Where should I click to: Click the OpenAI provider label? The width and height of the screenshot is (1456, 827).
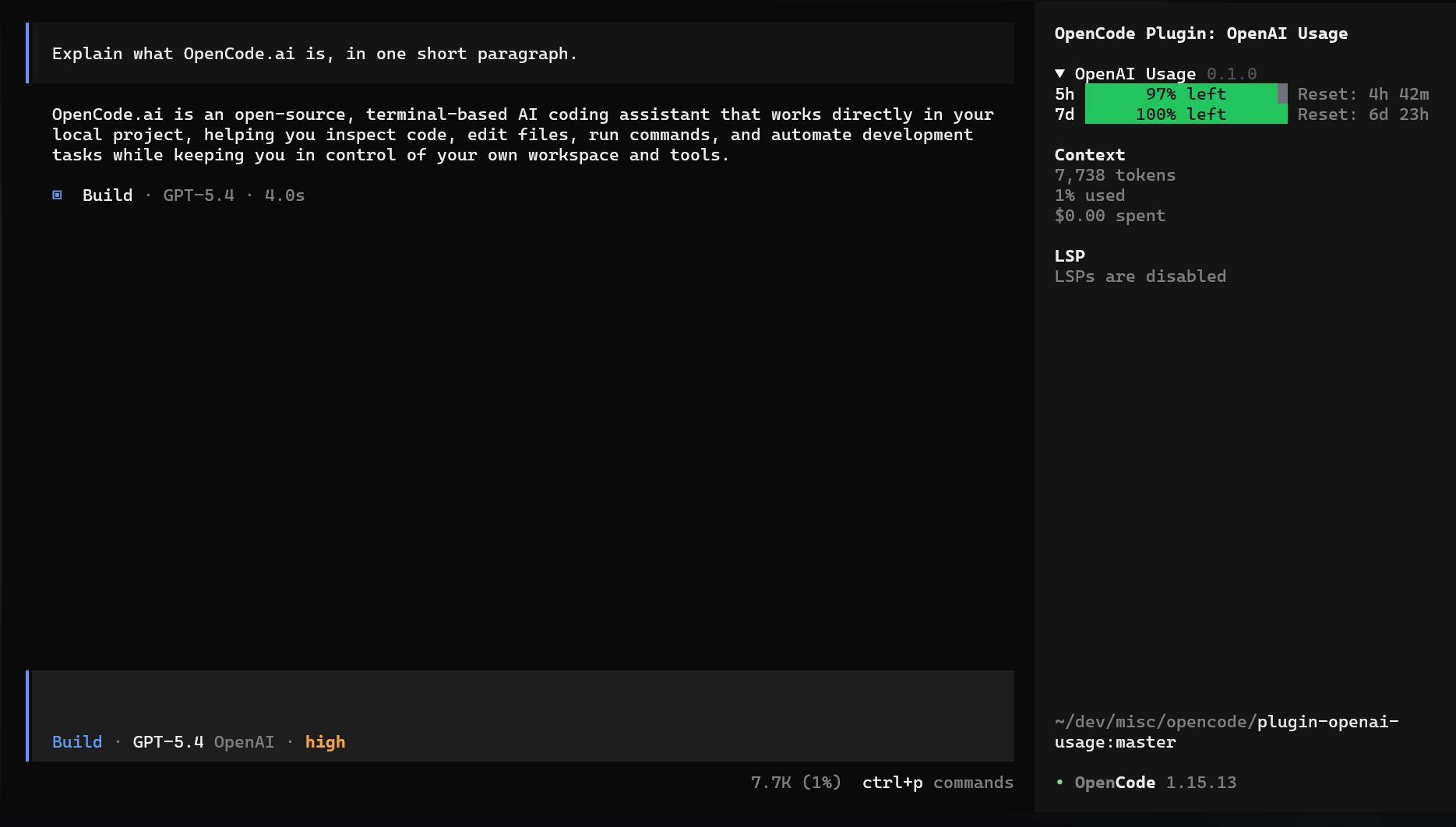pyautogui.click(x=244, y=741)
